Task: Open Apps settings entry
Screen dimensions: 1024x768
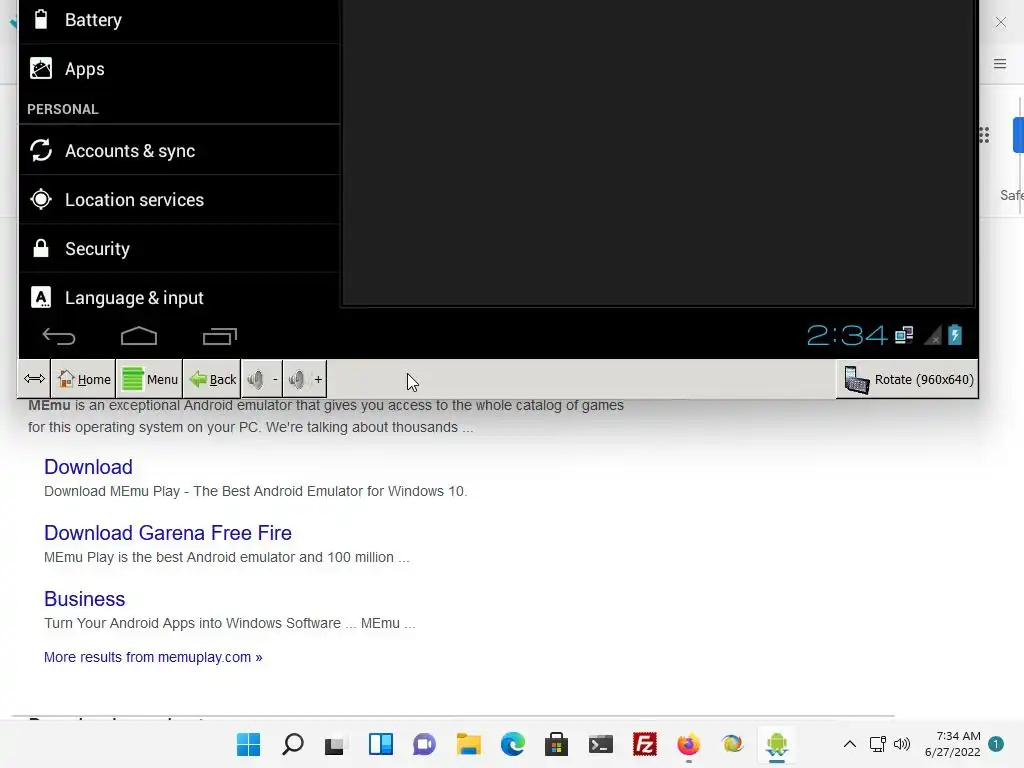Action: coord(180,69)
